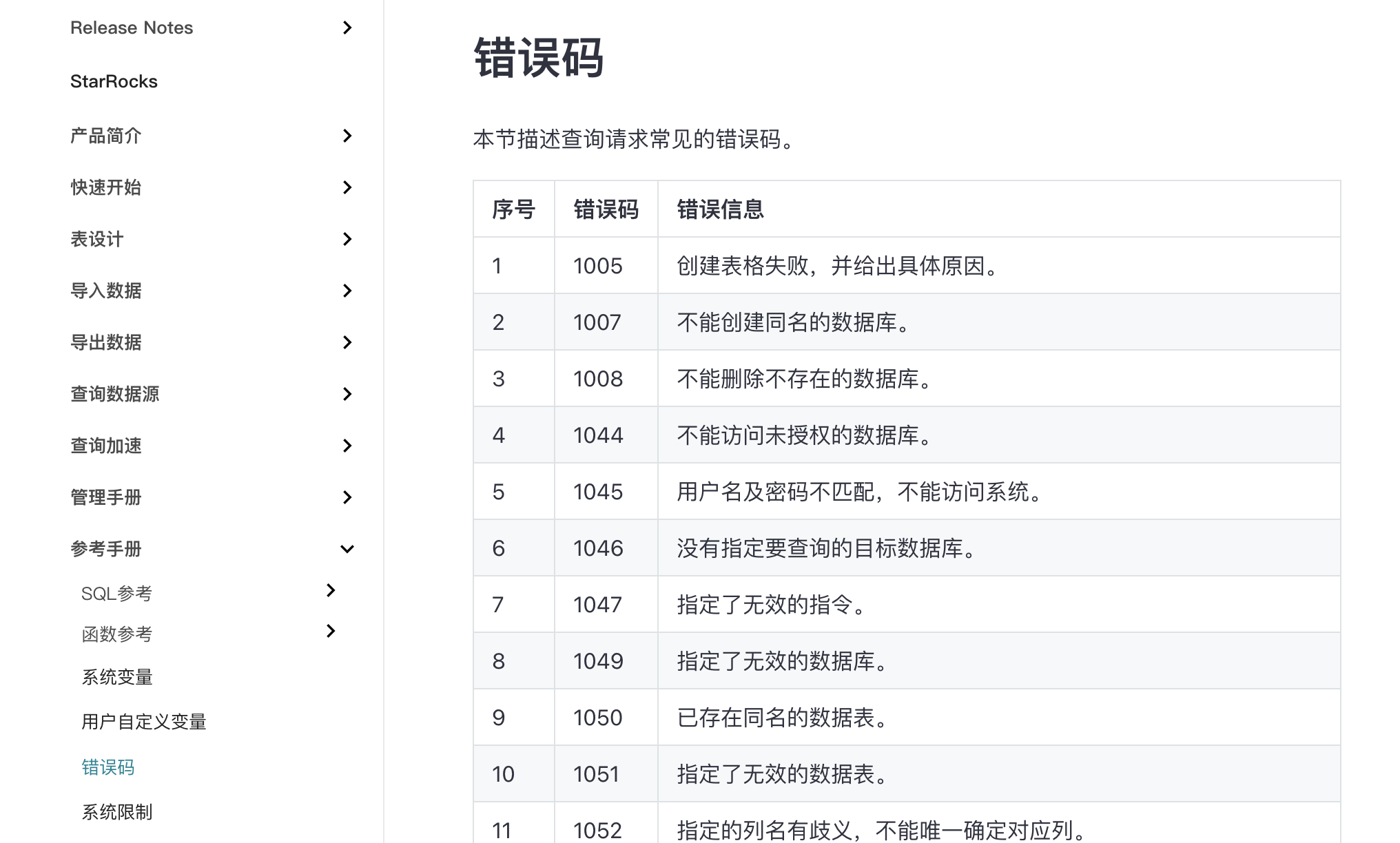The height and width of the screenshot is (843, 1400).
Task: Go to 系统限制 page
Action: [117, 812]
